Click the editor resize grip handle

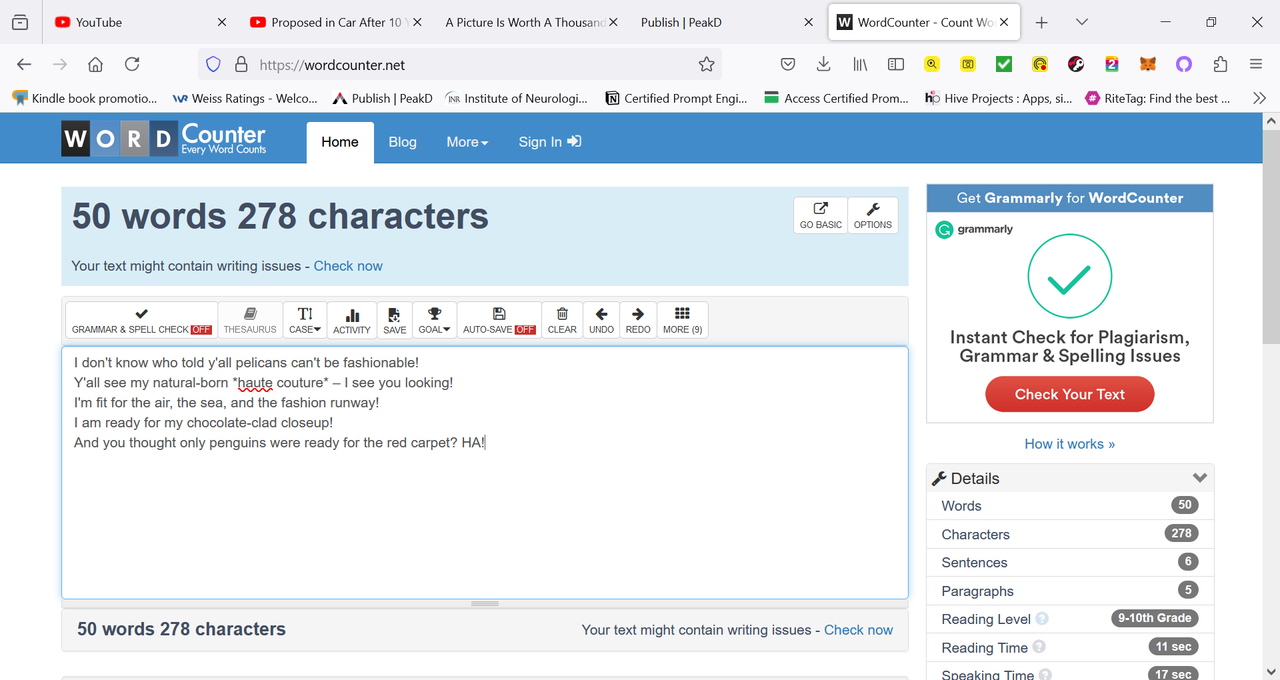[x=485, y=604]
